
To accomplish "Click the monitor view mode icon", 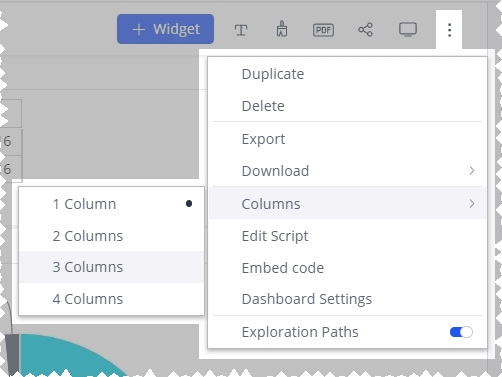I will coord(408,30).
